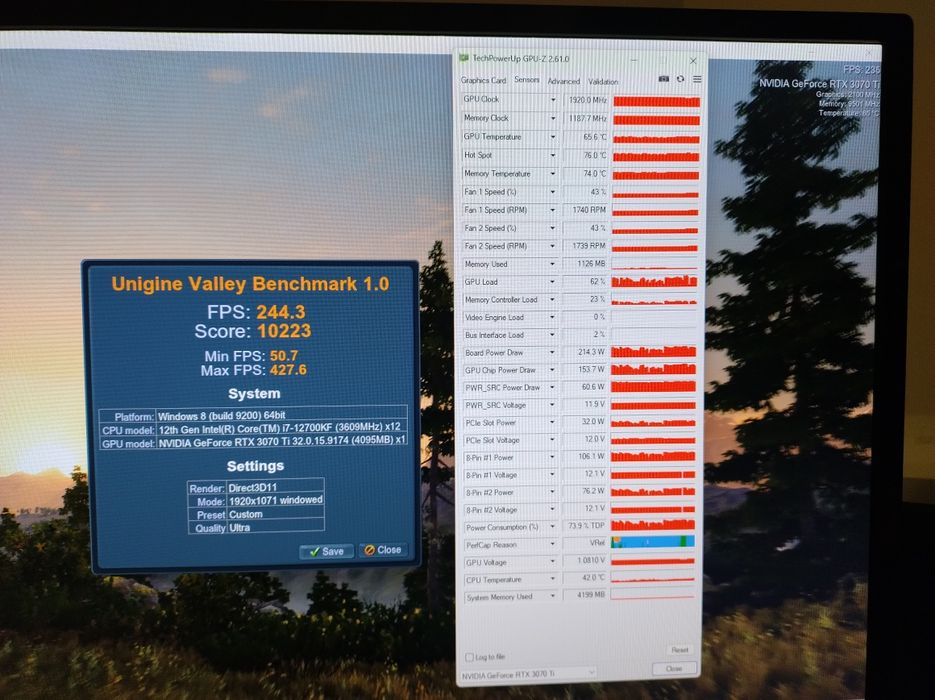Click the Close button in Valley results
Screen dimensions: 935x700
[383, 550]
